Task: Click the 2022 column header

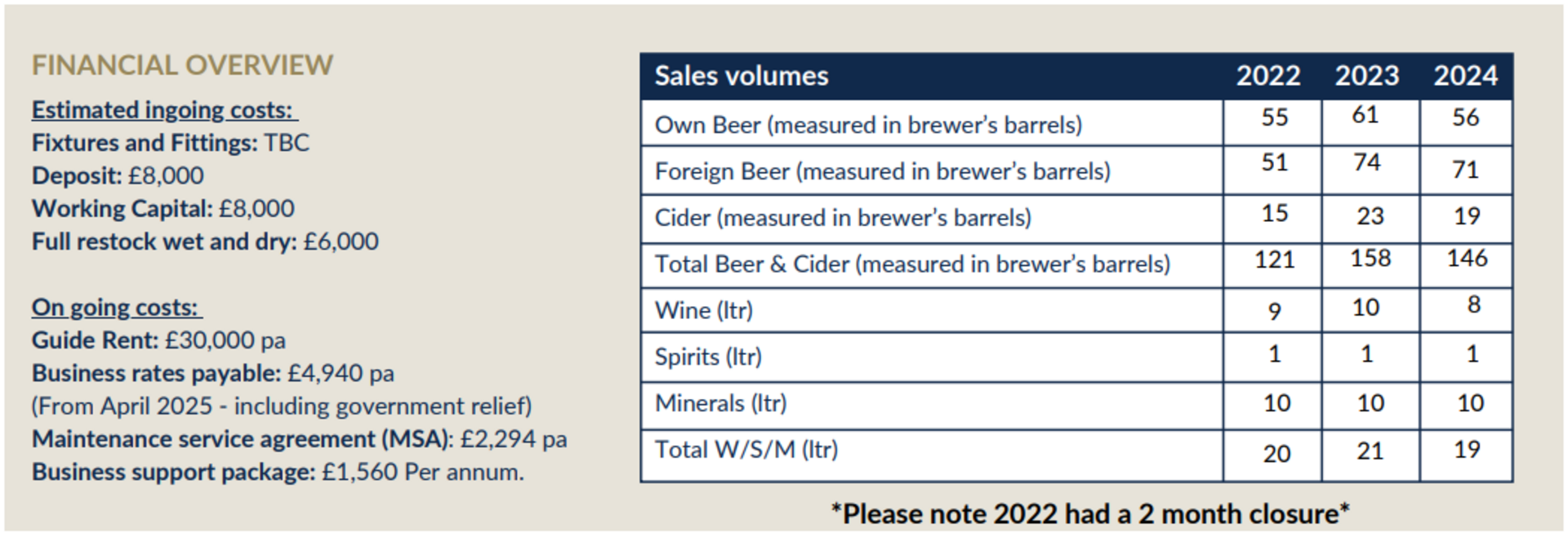Action: pyautogui.click(x=1268, y=76)
